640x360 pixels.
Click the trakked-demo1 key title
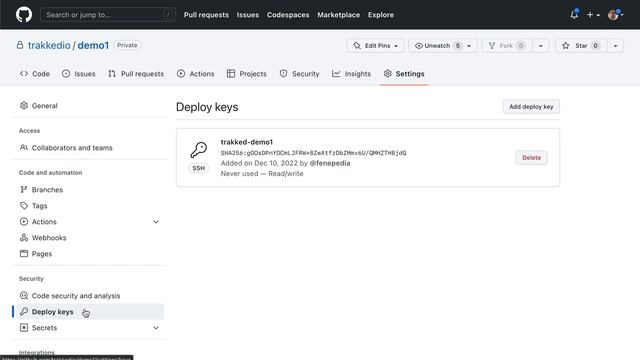click(247, 142)
